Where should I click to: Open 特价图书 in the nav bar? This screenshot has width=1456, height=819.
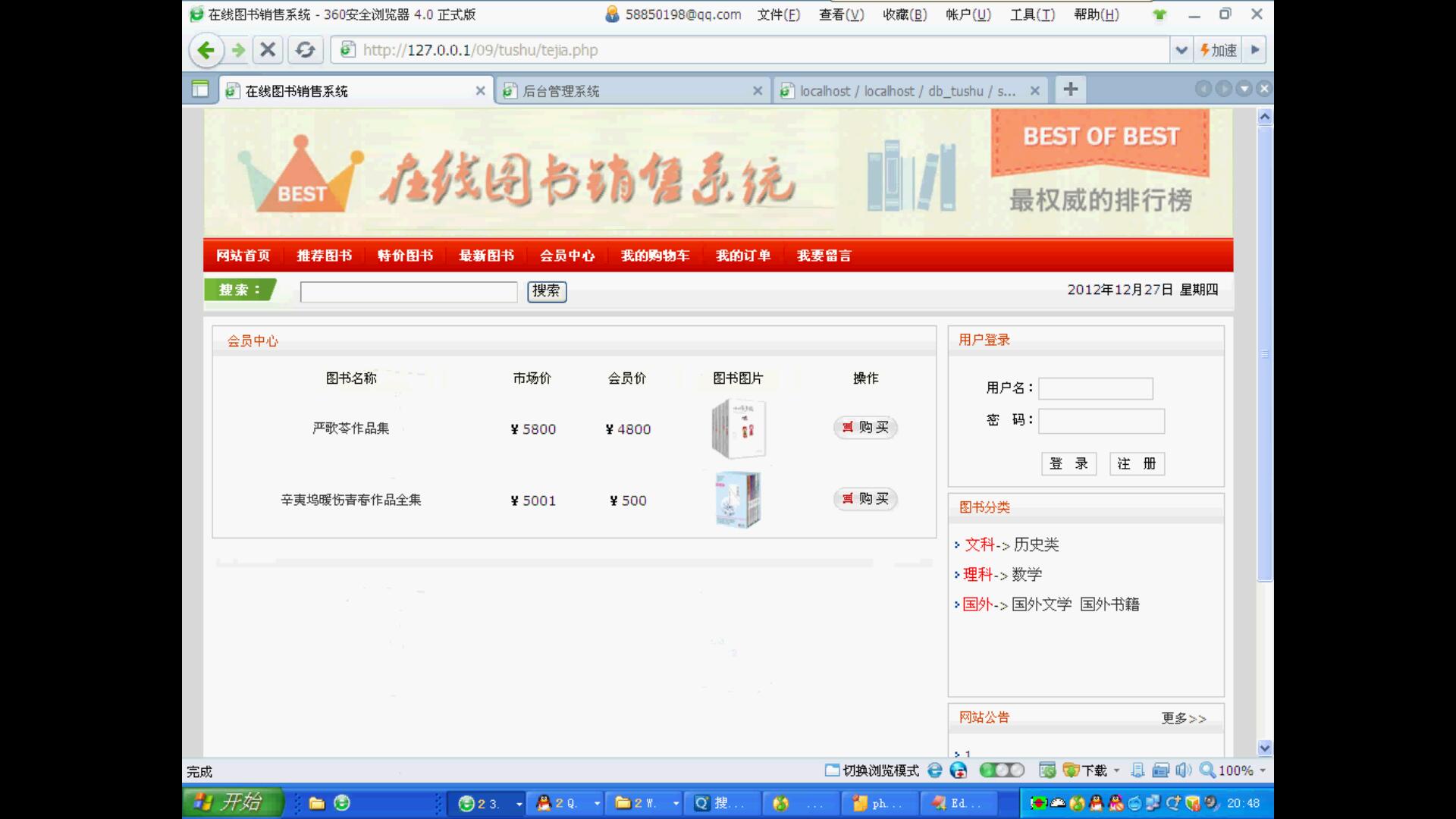click(405, 256)
